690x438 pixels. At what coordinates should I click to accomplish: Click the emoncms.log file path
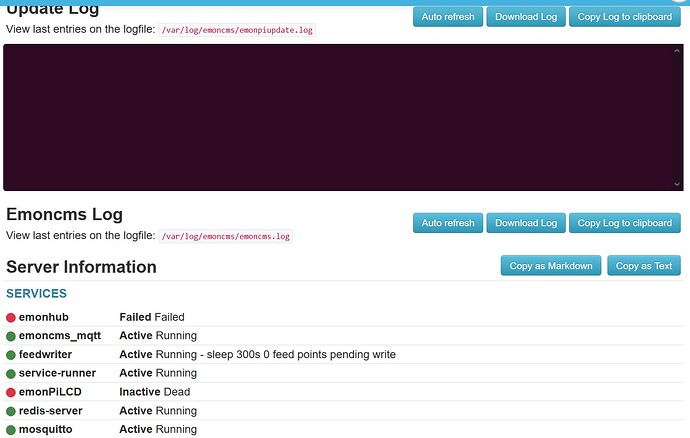pyautogui.click(x=225, y=236)
